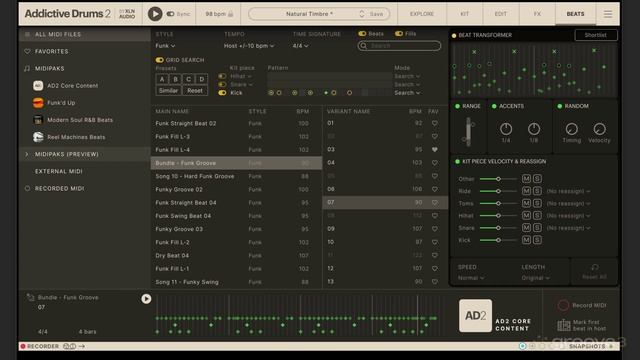Screen dimensions: 640x360
Task: Toggle Grid Search switch
Action: pyautogui.click(x=160, y=60)
